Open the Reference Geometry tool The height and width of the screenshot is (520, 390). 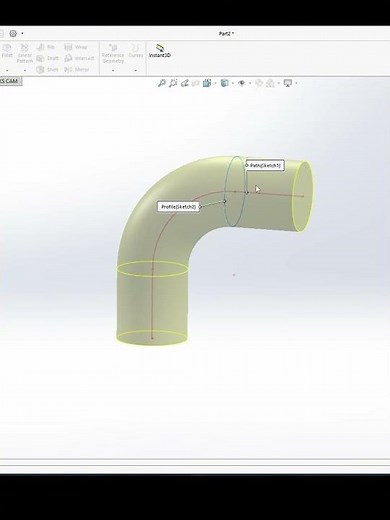pyautogui.click(x=113, y=54)
